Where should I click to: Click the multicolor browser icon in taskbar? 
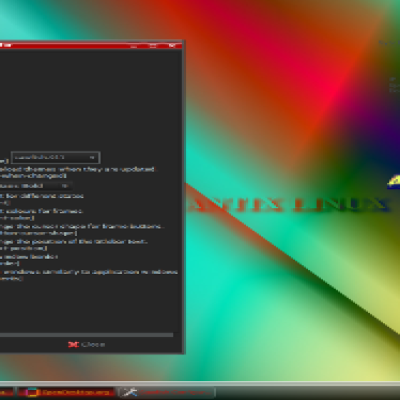point(32,392)
